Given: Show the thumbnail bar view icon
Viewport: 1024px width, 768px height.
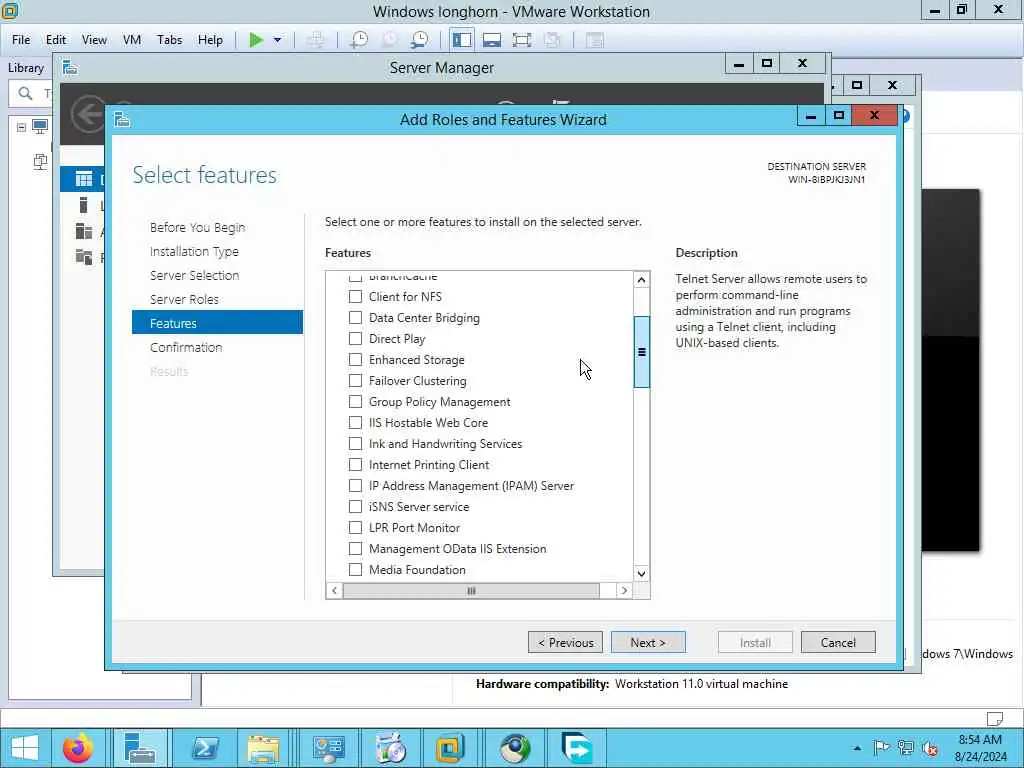Looking at the screenshot, I should 492,40.
